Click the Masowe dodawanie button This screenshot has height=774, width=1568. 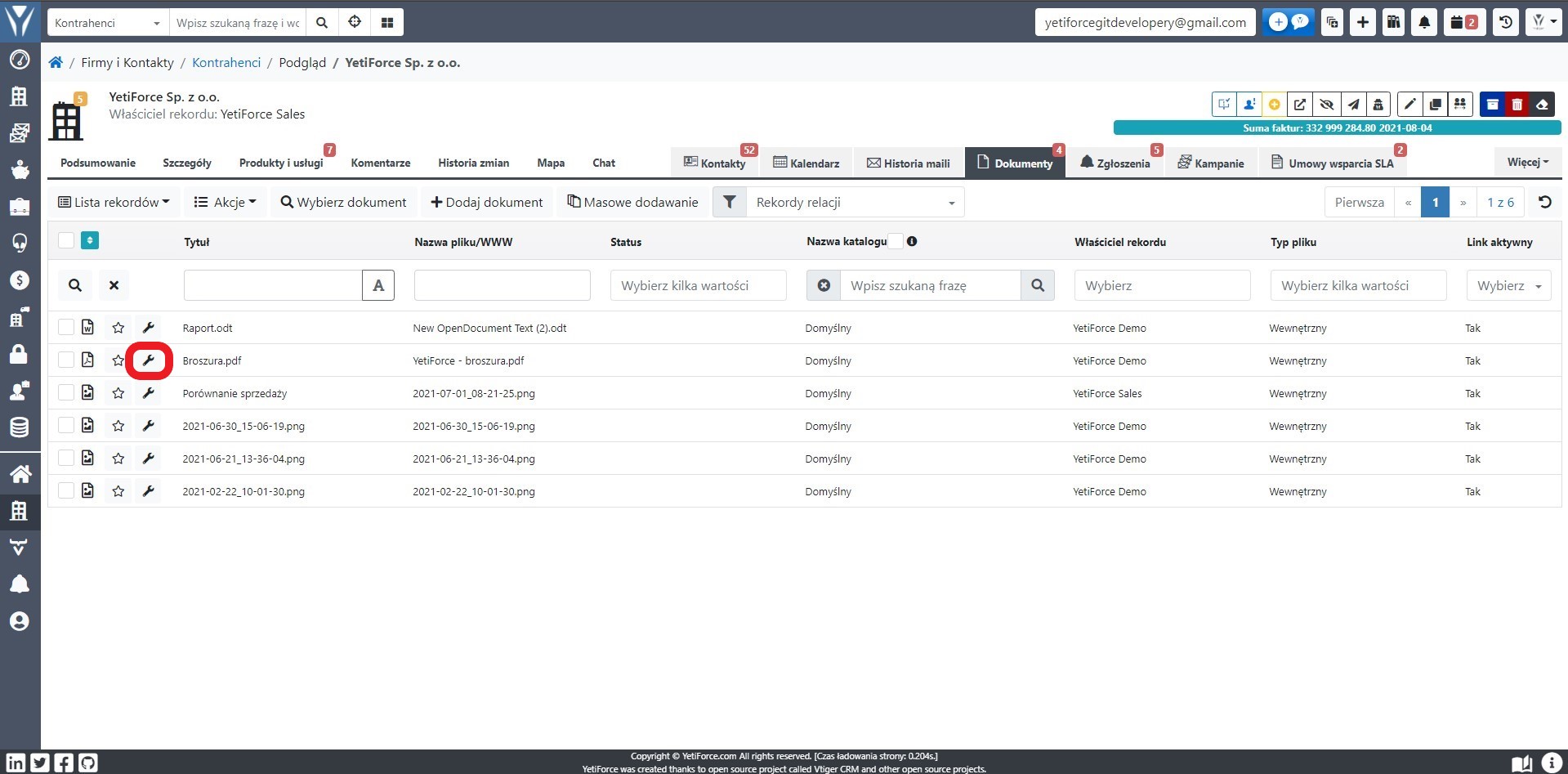(x=632, y=202)
